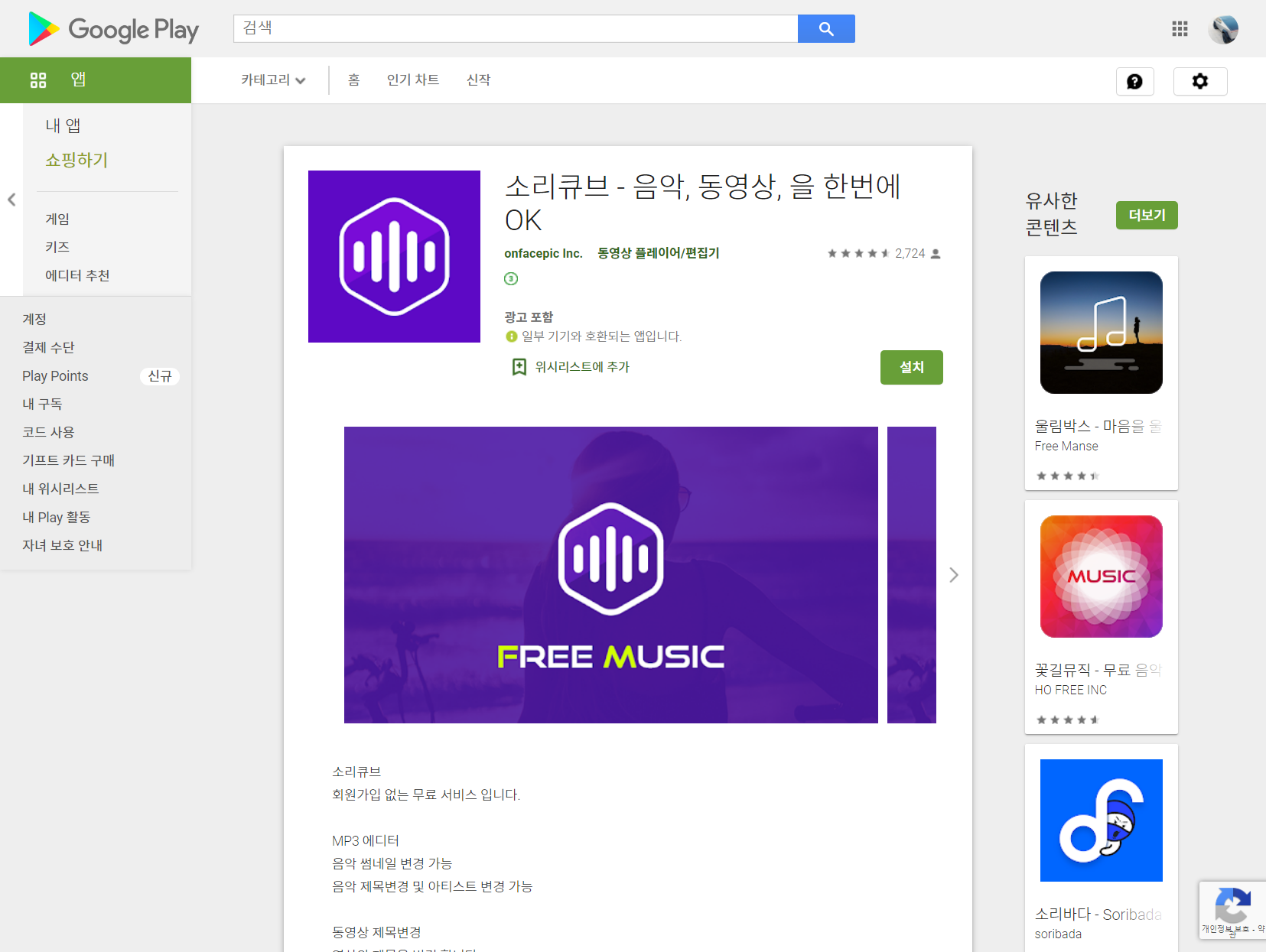The height and width of the screenshot is (952, 1266).
Task: Click the 광고 포함 label
Action: pos(529,317)
